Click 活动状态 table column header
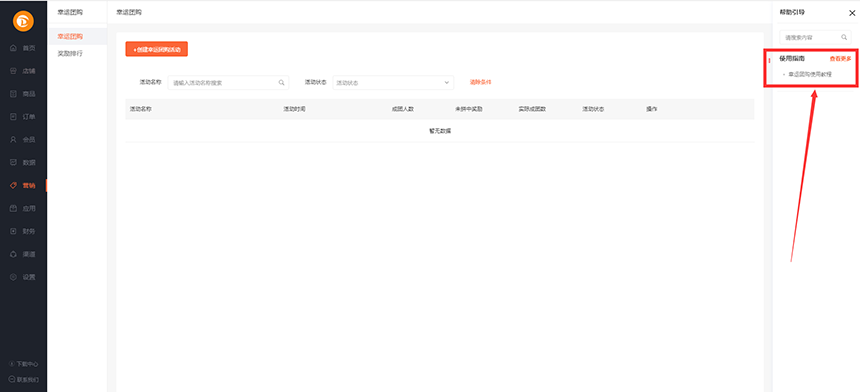Viewport: 860px width, 392px height. click(593, 109)
